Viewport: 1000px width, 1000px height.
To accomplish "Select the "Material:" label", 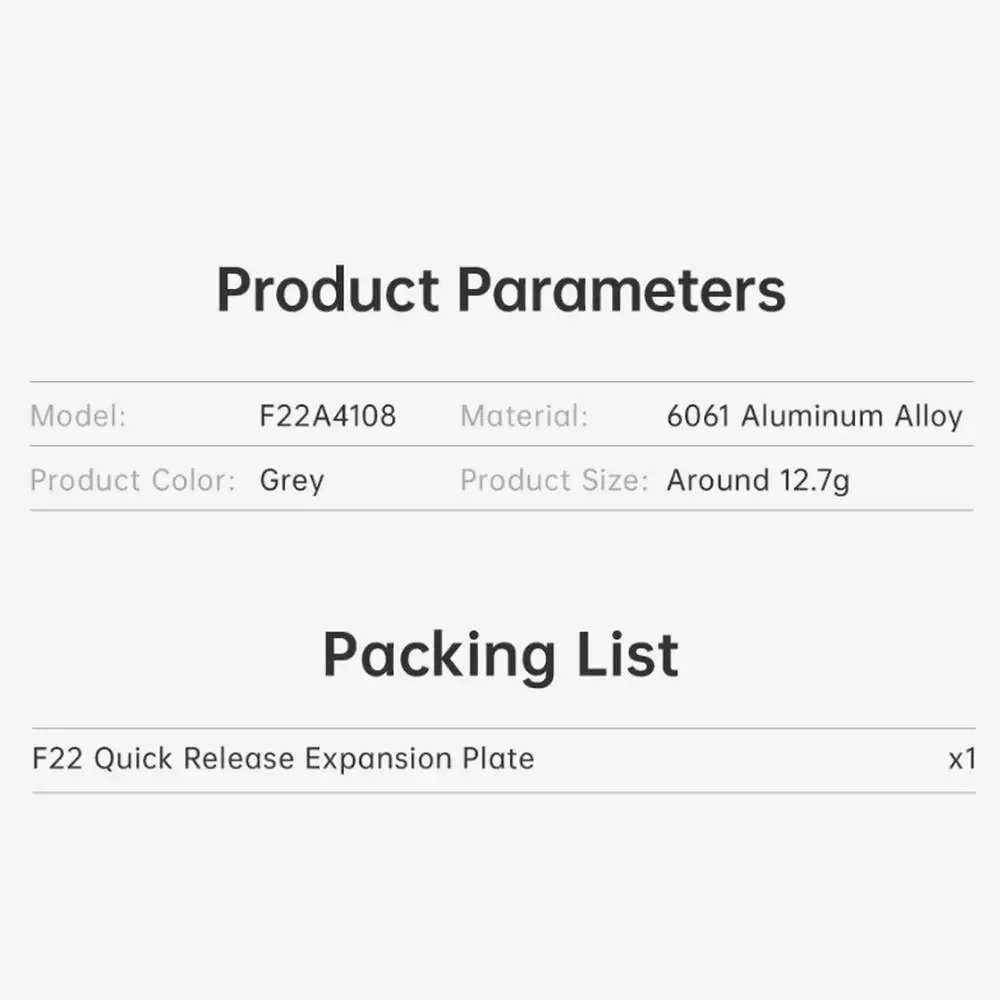I will point(524,416).
